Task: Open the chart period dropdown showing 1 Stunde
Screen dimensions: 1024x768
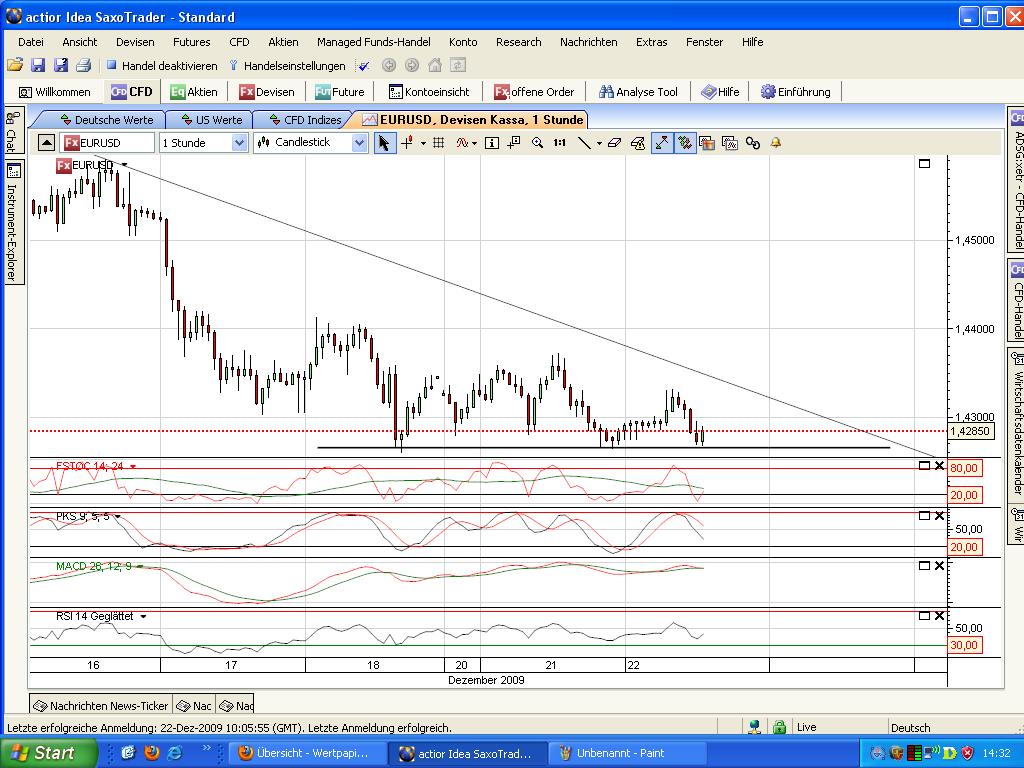Action: 203,143
